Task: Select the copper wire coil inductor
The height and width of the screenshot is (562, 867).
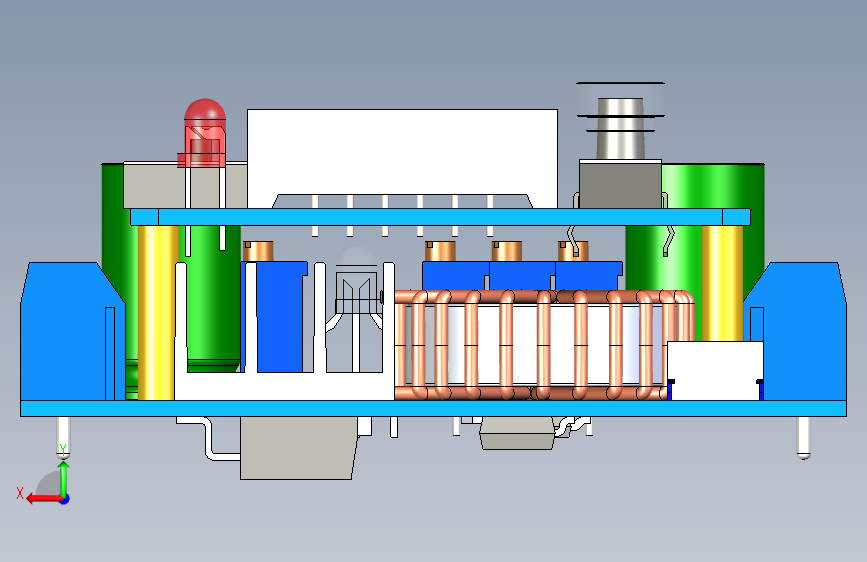Action: (x=545, y=345)
